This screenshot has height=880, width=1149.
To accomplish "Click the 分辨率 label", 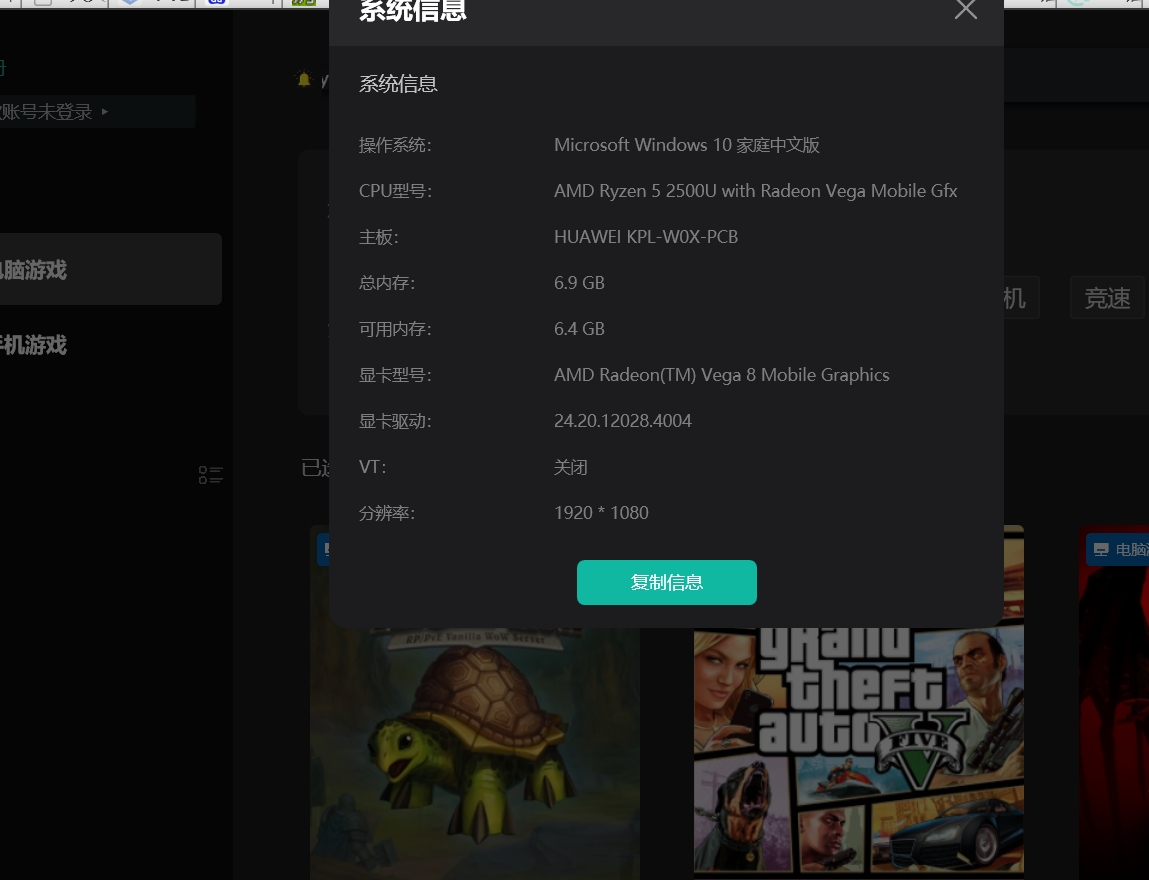I will pos(387,513).
